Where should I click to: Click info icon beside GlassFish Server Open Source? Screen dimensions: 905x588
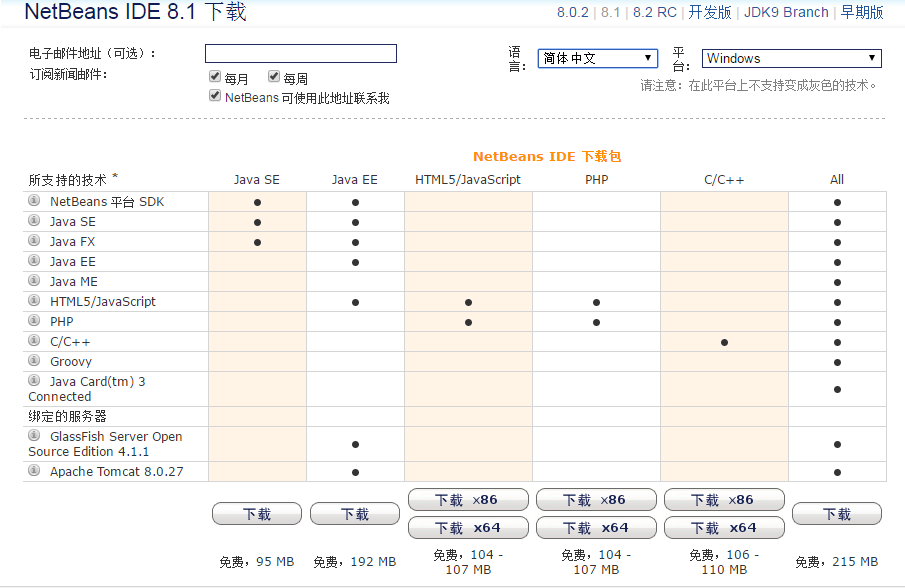click(34, 435)
